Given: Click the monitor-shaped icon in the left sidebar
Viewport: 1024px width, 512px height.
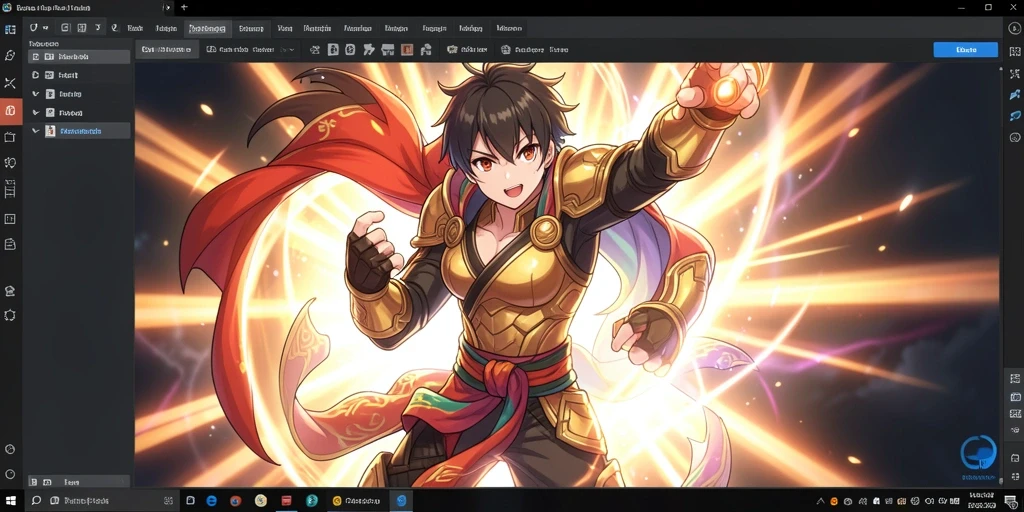Looking at the screenshot, I should [x=10, y=137].
